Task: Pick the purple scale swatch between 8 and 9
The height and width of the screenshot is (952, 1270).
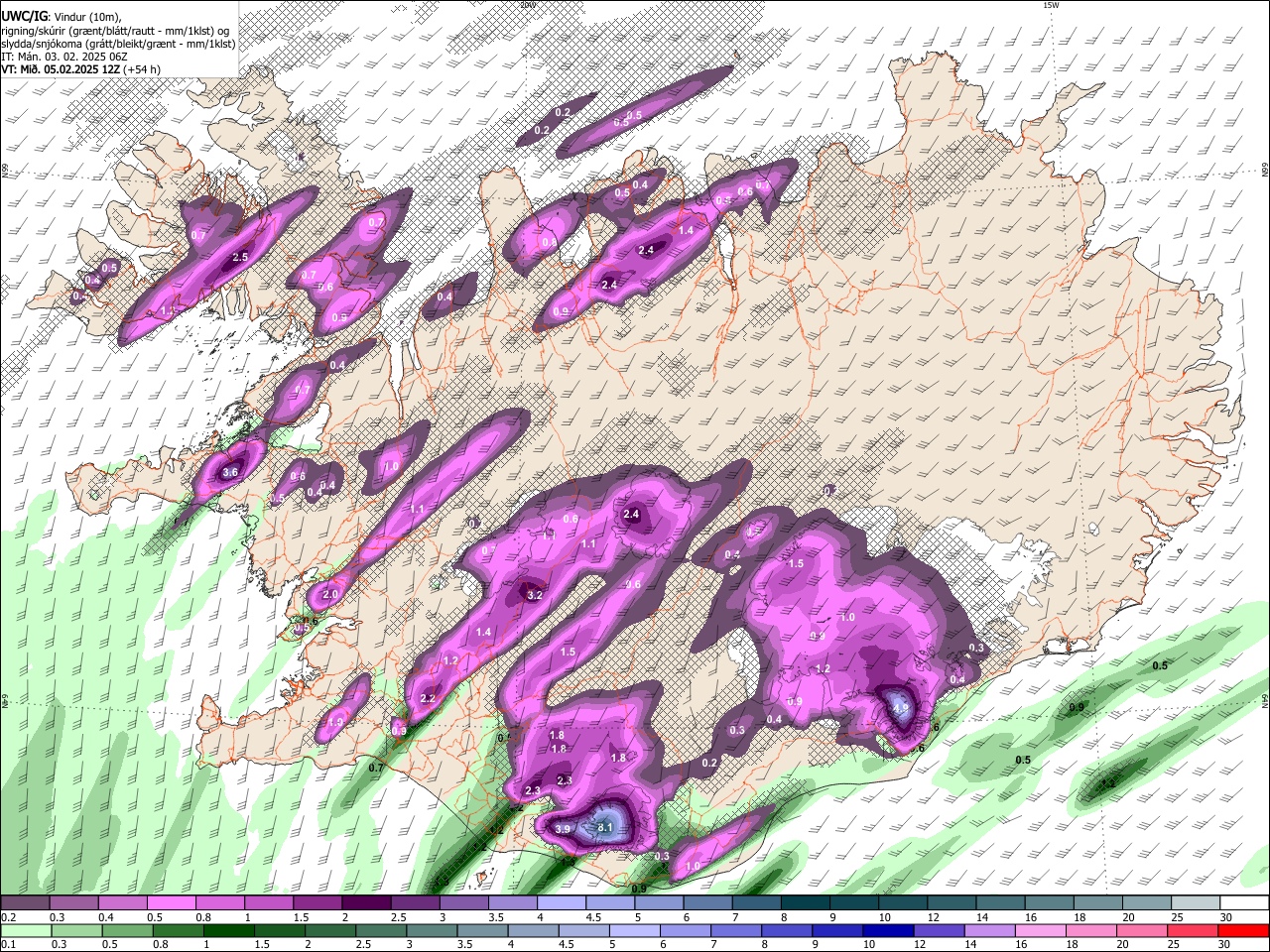Action: click(804, 903)
